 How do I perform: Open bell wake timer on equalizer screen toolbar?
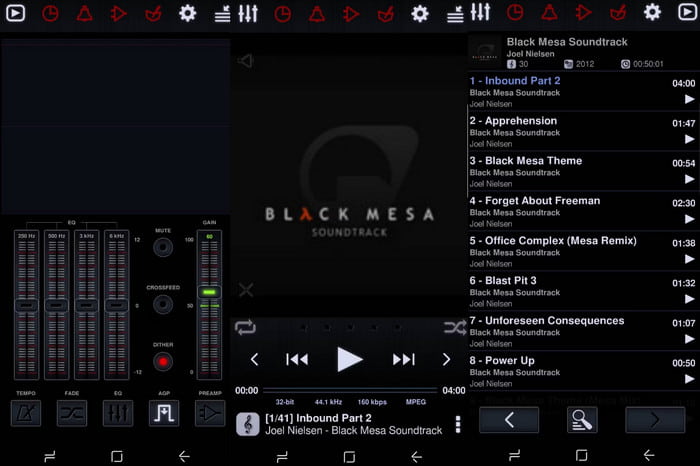(x=84, y=14)
